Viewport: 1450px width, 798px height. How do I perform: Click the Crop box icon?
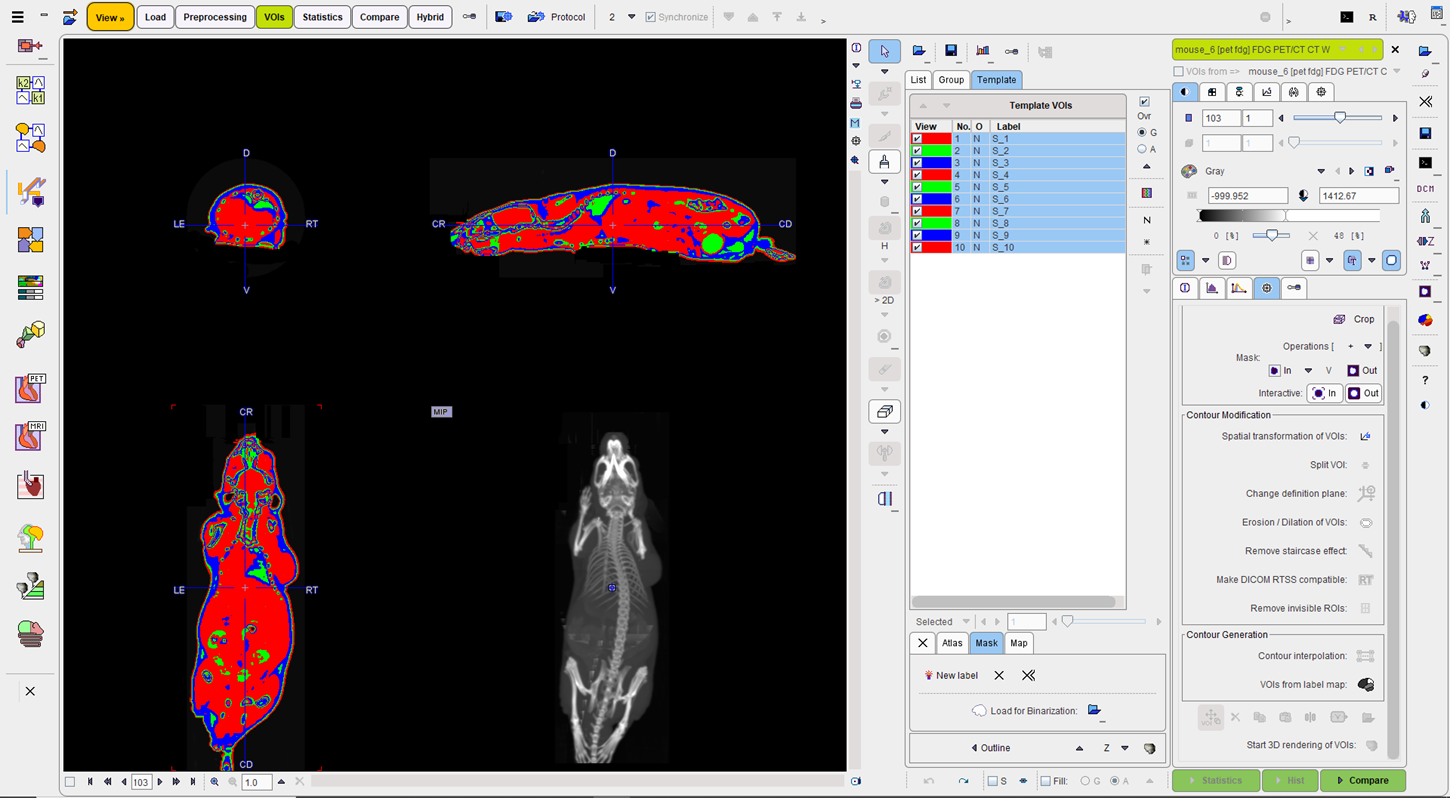pos(1339,319)
